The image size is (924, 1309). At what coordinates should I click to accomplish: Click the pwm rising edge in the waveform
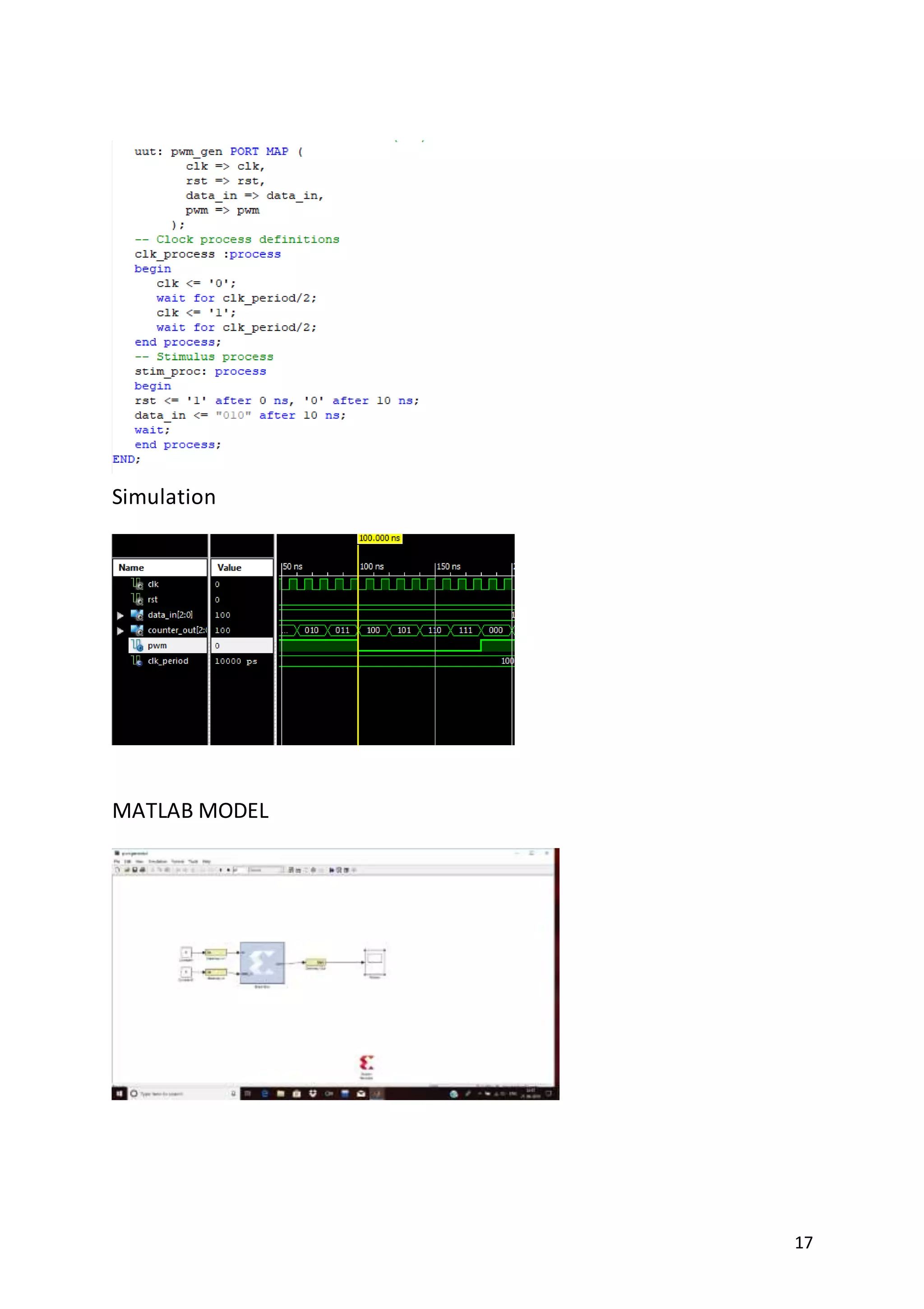coord(480,645)
